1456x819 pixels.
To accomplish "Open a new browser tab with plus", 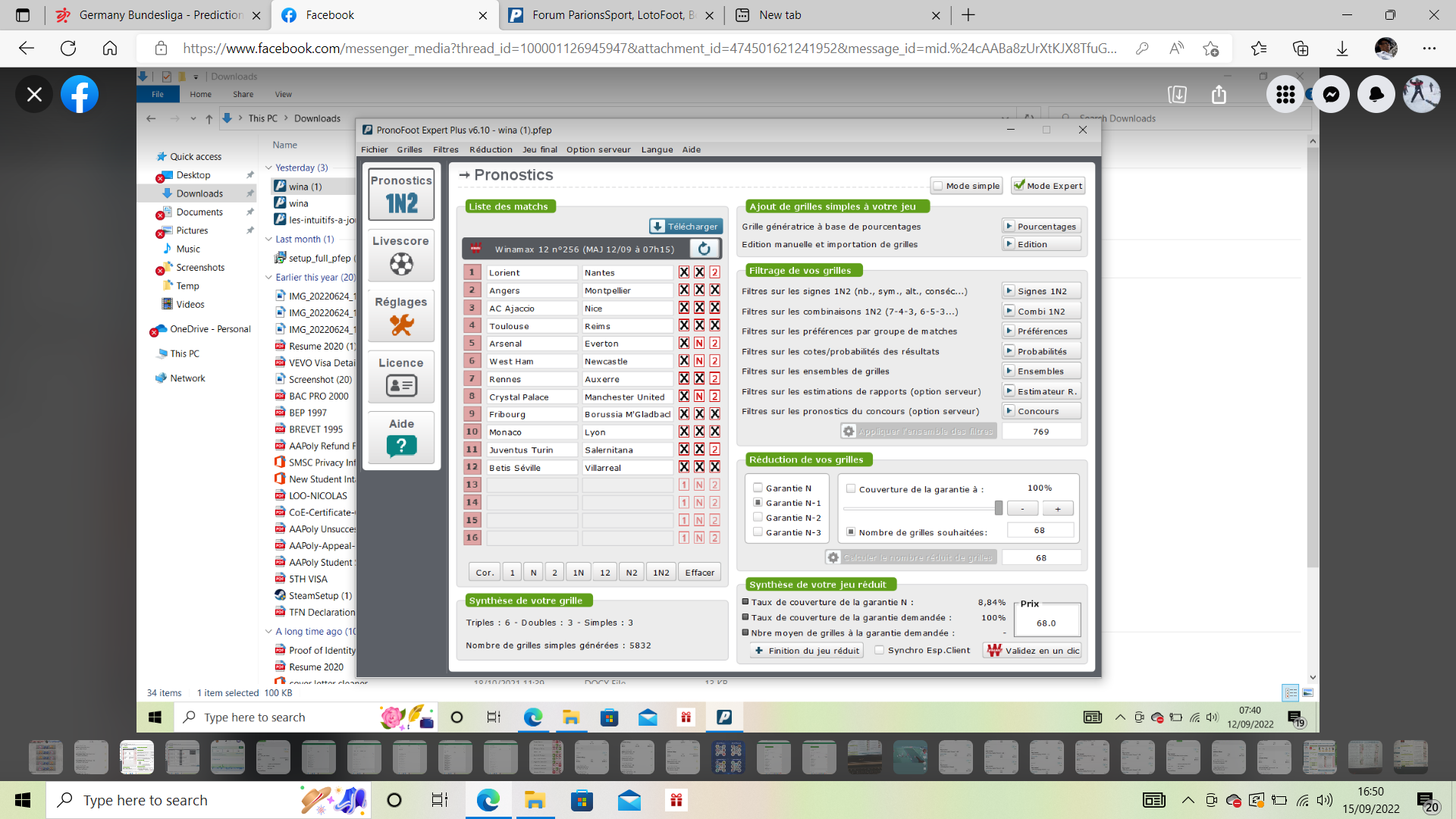I will [968, 15].
